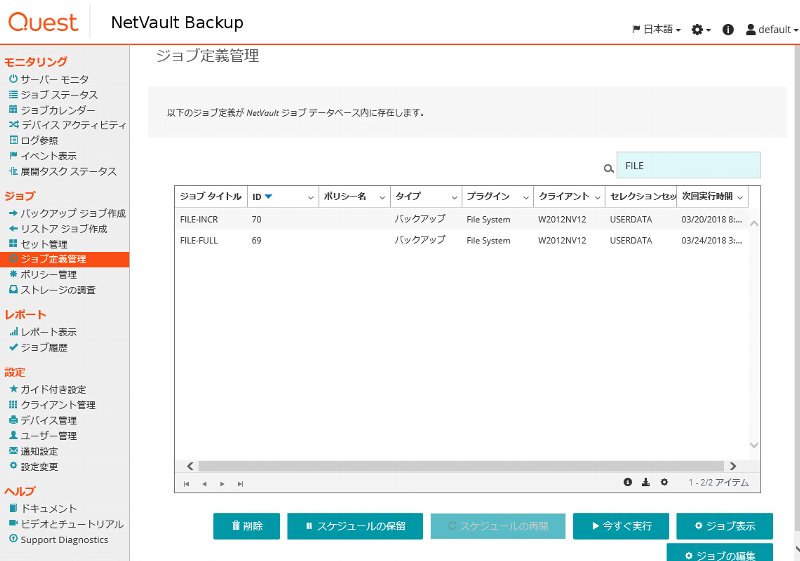
Task: Click the horizontal scrollbar right arrow
Action: click(x=733, y=466)
